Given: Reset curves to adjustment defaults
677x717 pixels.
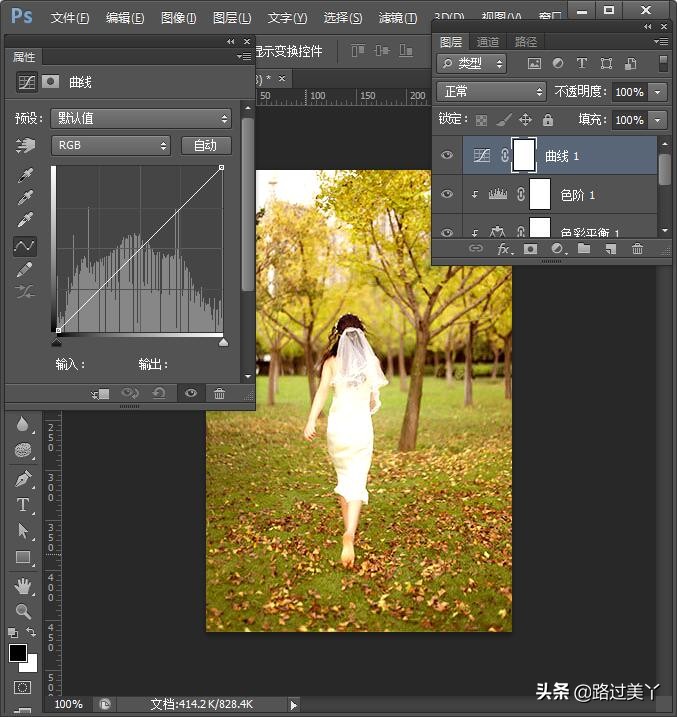Looking at the screenshot, I should [159, 393].
